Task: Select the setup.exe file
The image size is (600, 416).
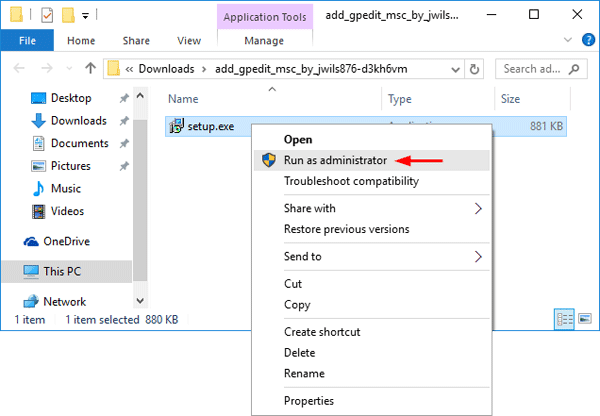Action: [210, 126]
